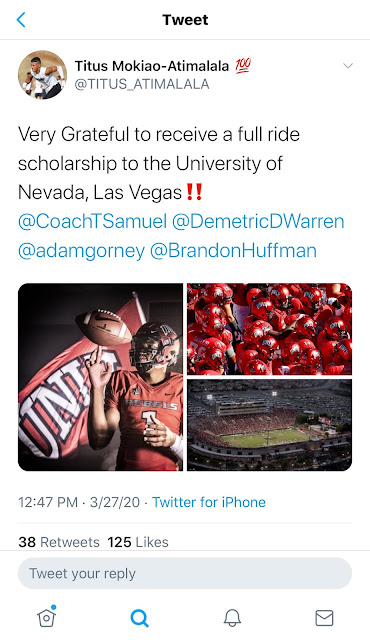Open the Notifications bell tab
The height and width of the screenshot is (640, 370).
[232, 618]
